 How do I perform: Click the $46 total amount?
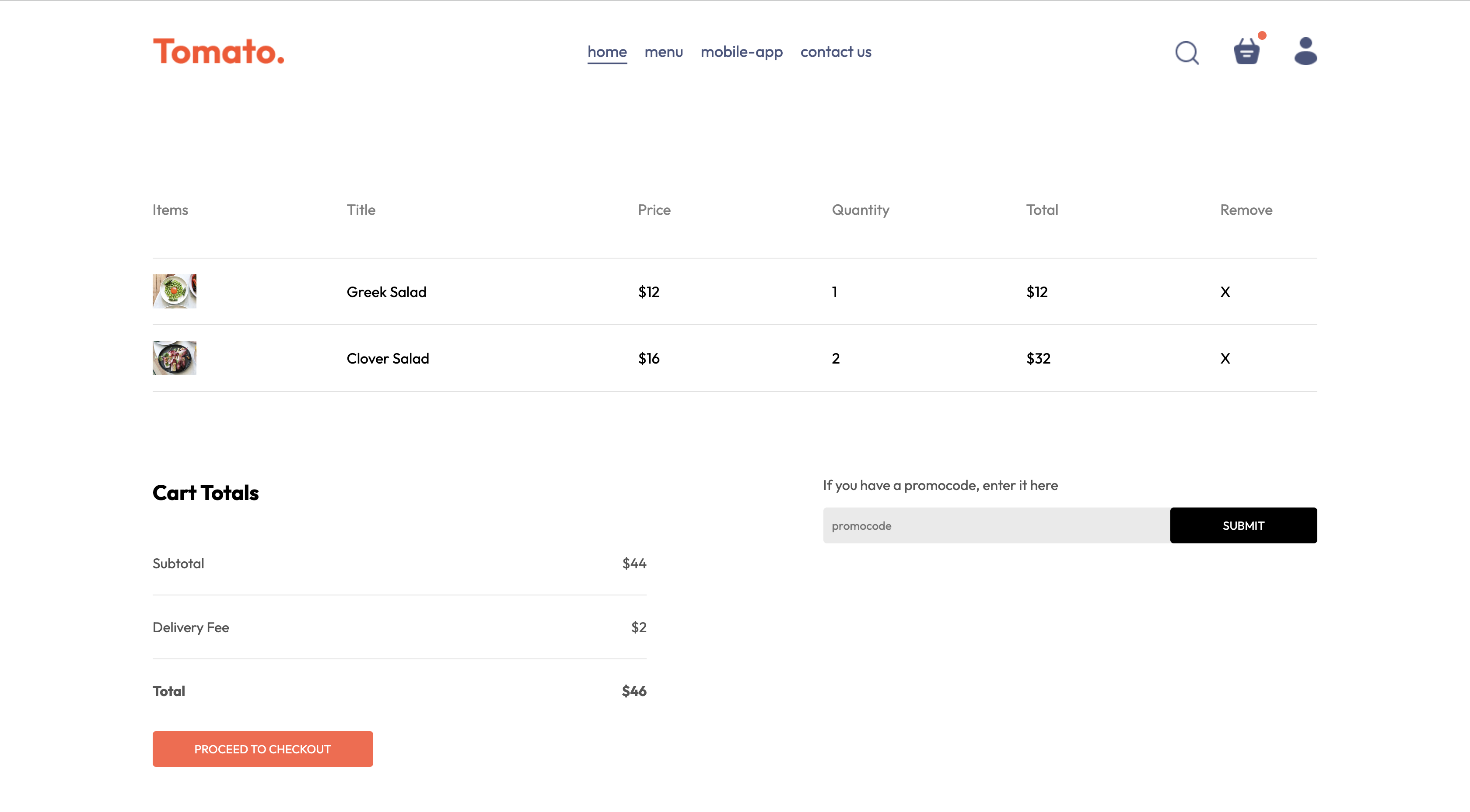(633, 691)
